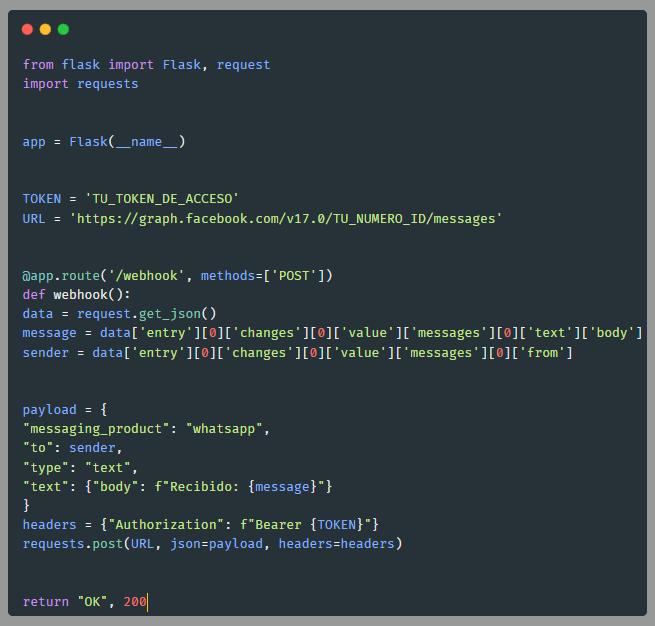This screenshot has width=655, height=626.
Task: Click the '@app.route' decorator
Action: tap(61, 276)
